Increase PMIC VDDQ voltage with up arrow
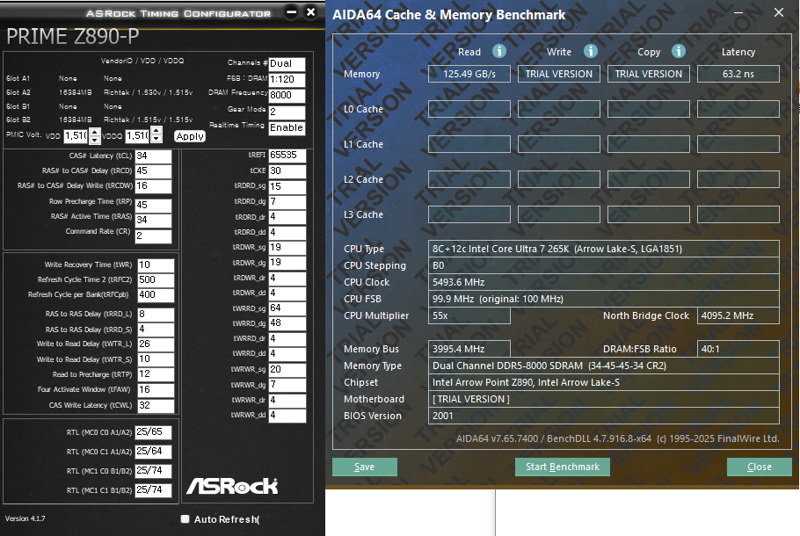The width and height of the screenshot is (800, 536). click(157, 132)
